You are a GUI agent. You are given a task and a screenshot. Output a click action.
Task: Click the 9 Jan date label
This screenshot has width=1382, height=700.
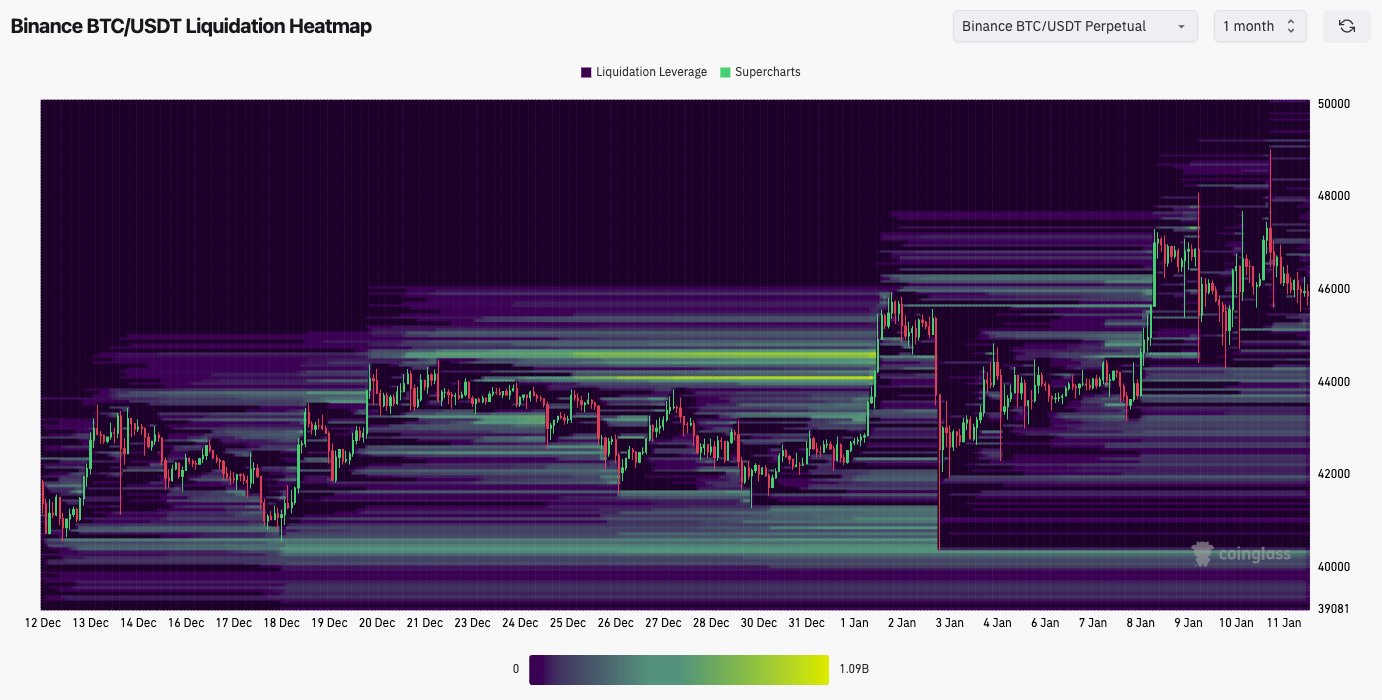1188,623
